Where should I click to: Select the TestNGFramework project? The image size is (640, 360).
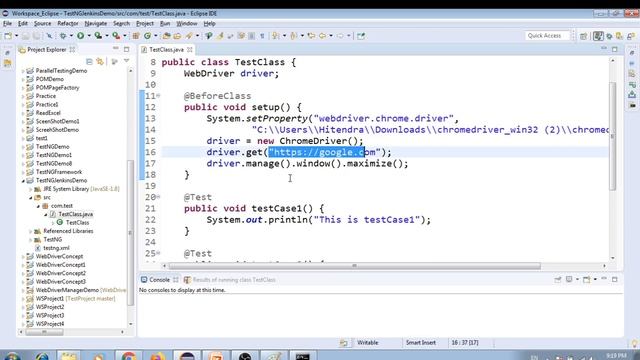59,172
